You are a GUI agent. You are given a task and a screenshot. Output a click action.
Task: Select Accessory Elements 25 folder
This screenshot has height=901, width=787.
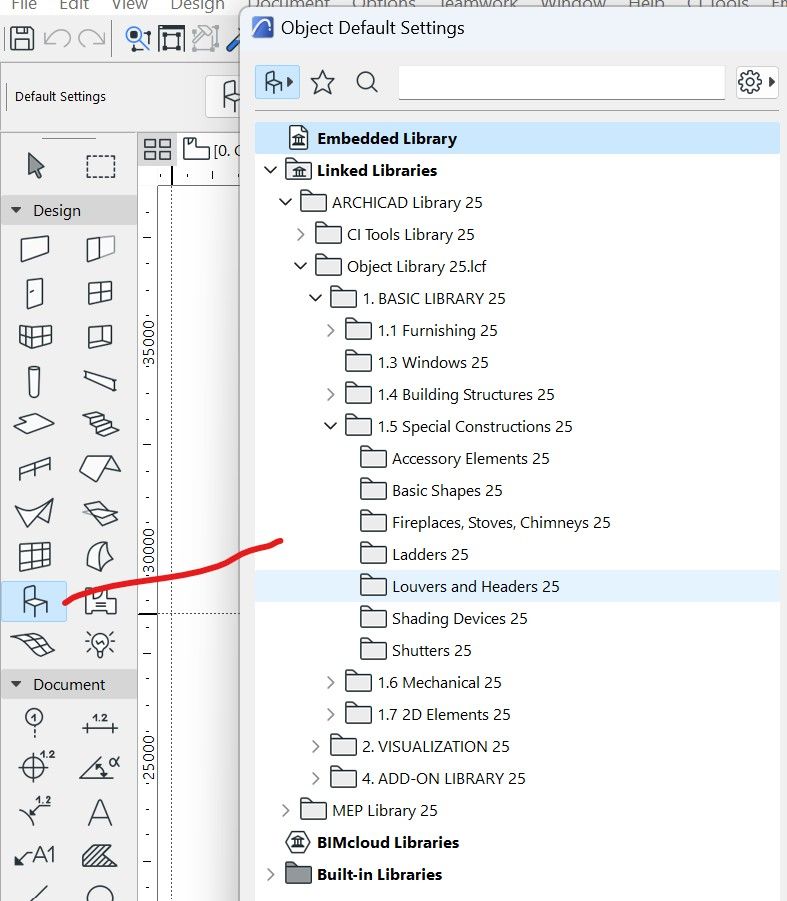pos(454,459)
